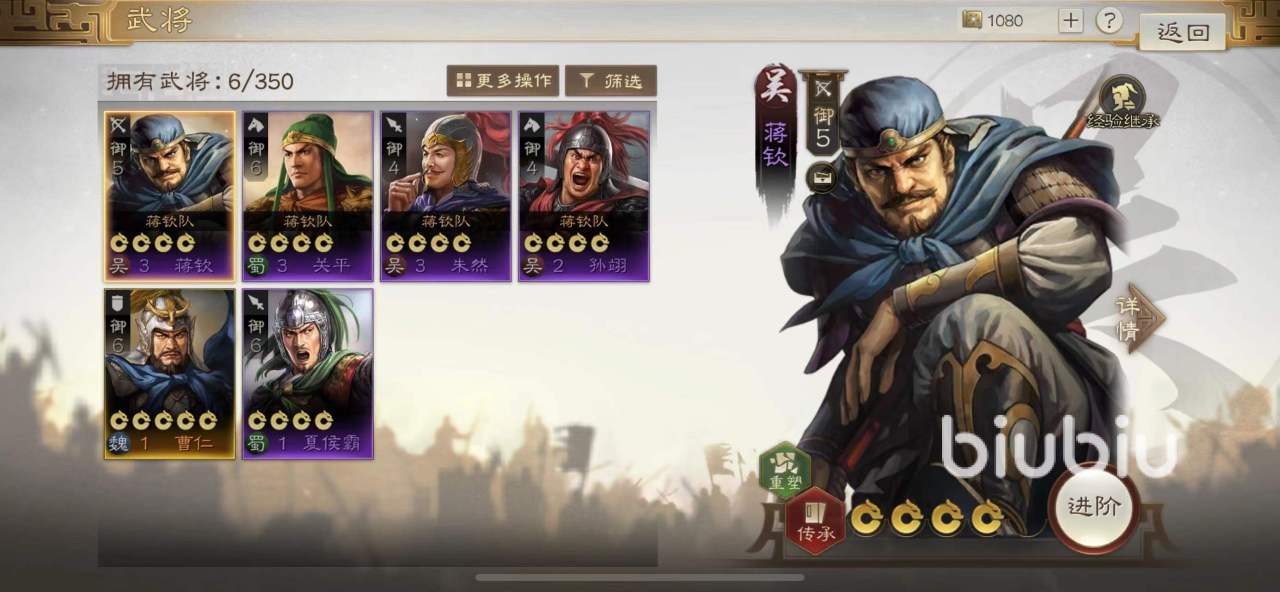
Task: Tap the 1080 gold currency icon
Action: pyautogui.click(x=972, y=20)
